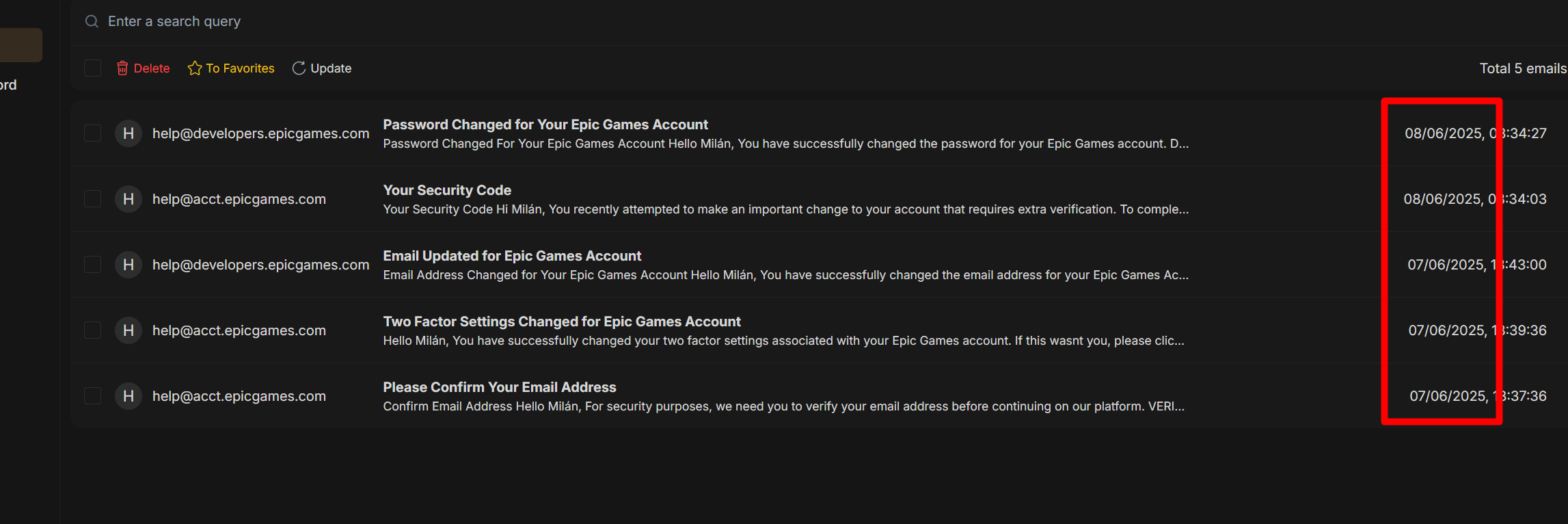
Task: Click sender address of the Two Factor Settings email
Action: 239,330
